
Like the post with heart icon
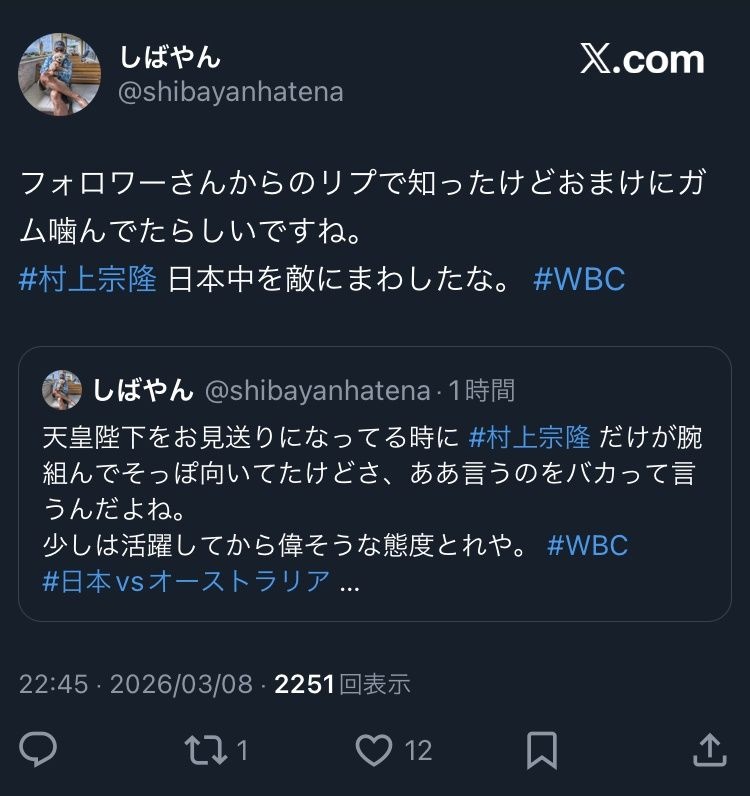[374, 750]
